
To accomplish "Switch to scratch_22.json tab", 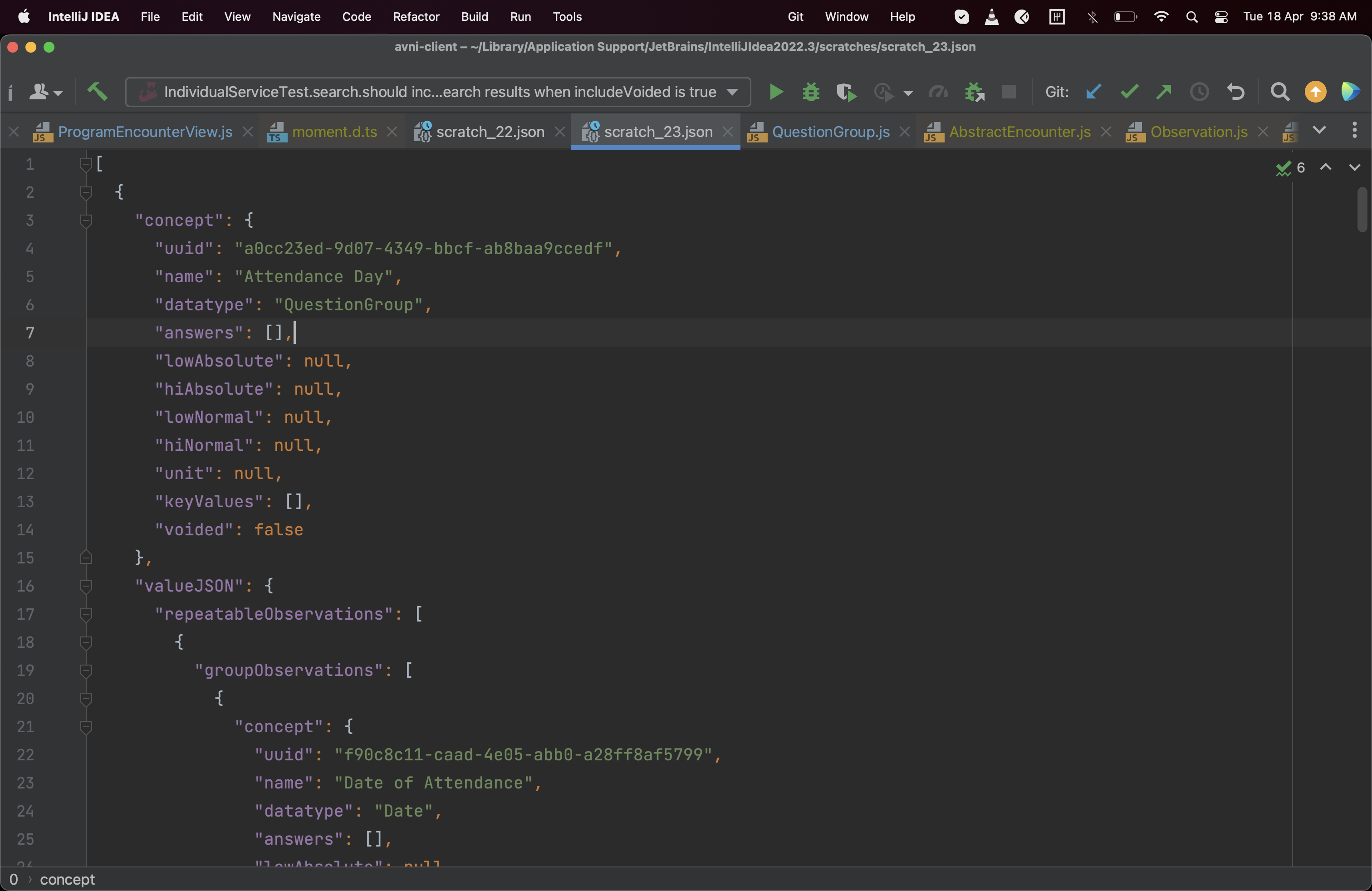I will click(490, 132).
